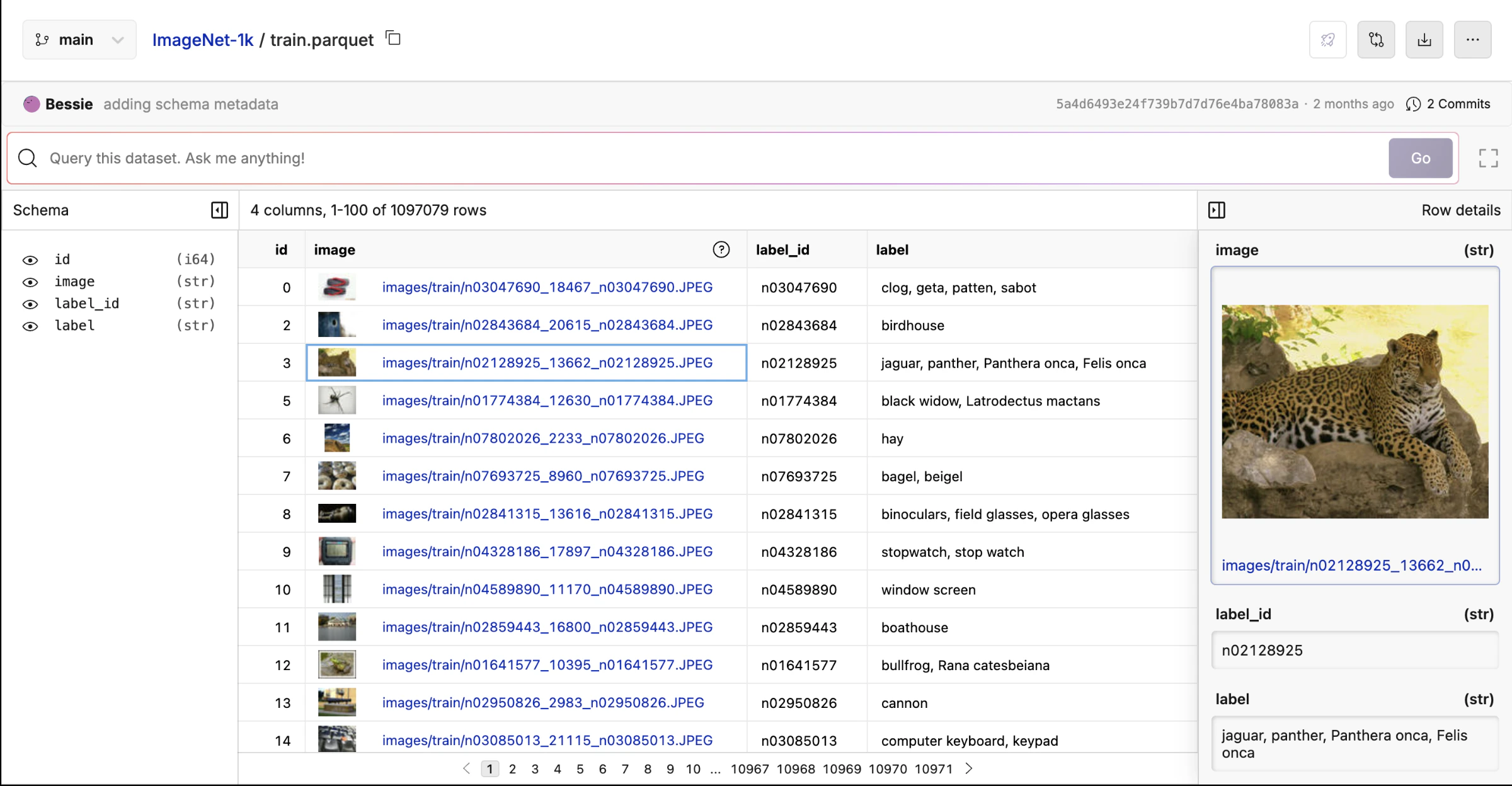The height and width of the screenshot is (786, 1512).
Task: Click the ImageNet-1k breadcrumb link
Action: click(202, 40)
